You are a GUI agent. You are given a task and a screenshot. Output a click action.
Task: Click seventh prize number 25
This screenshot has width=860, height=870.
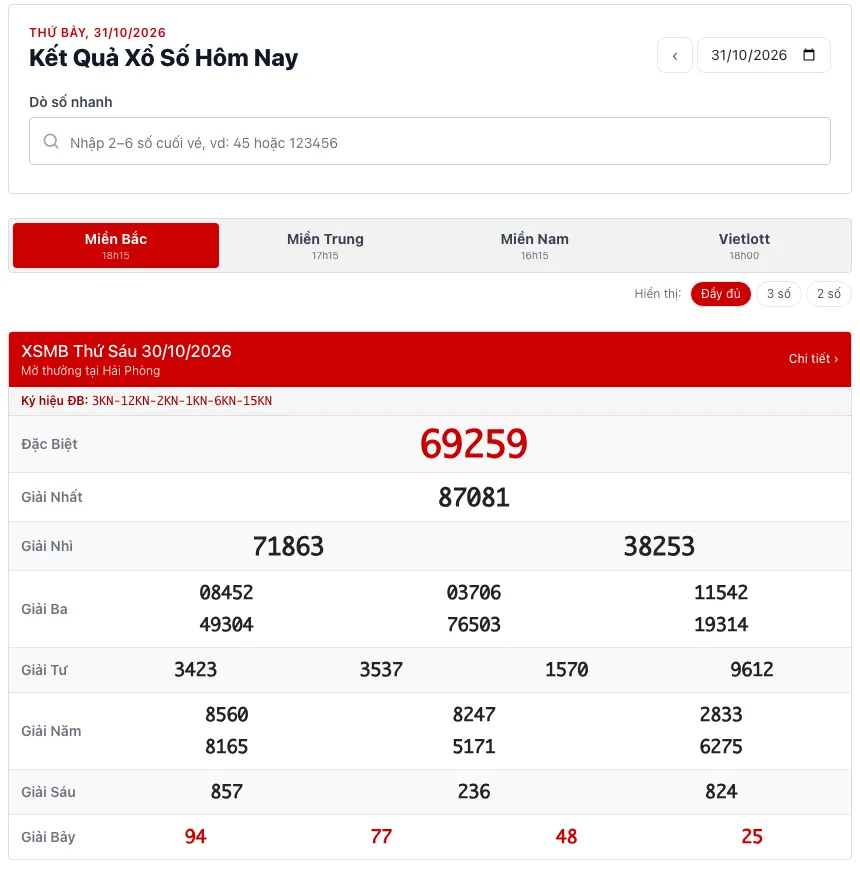coord(752,837)
